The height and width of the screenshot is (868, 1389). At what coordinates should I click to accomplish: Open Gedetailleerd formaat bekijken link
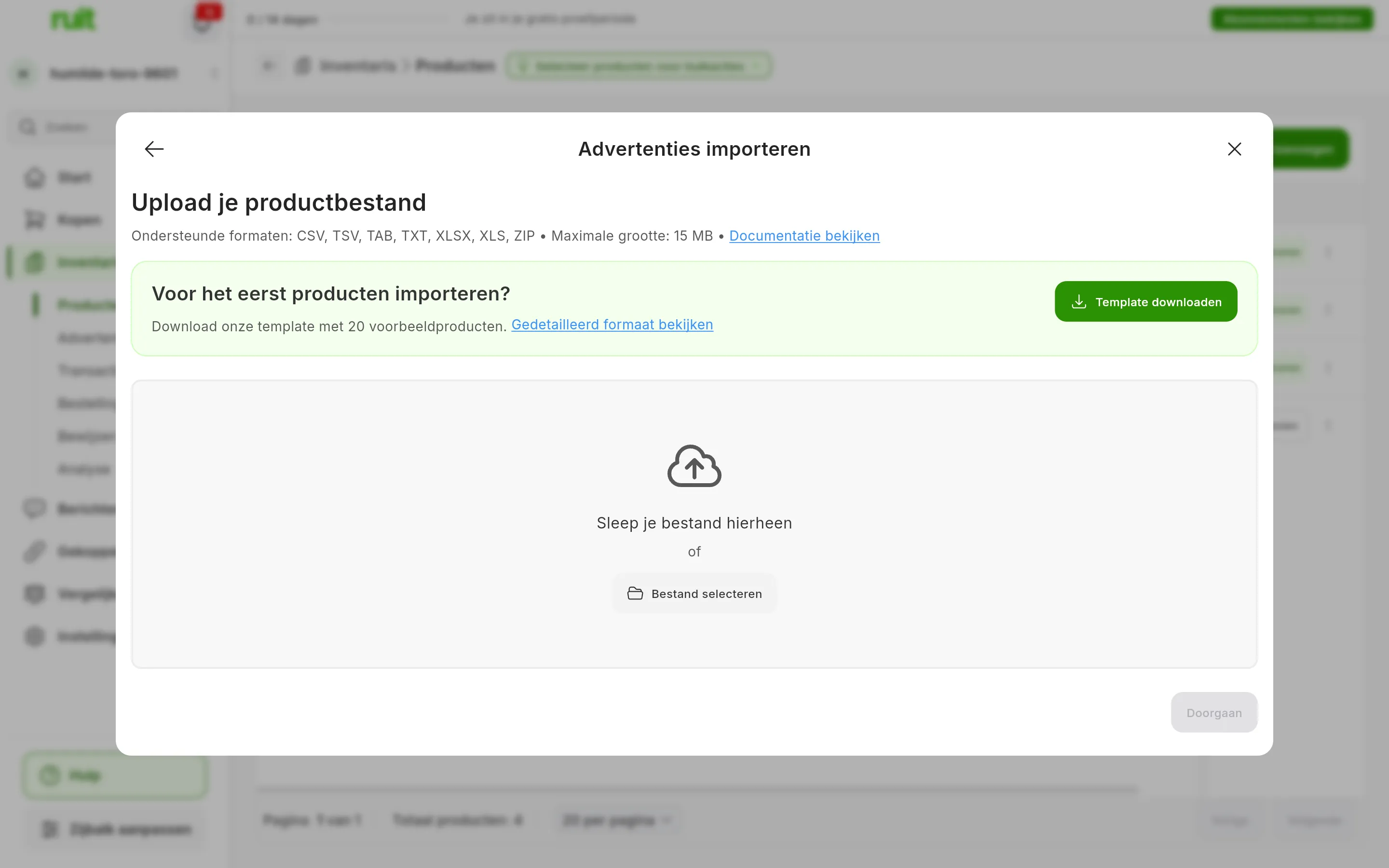612,325
